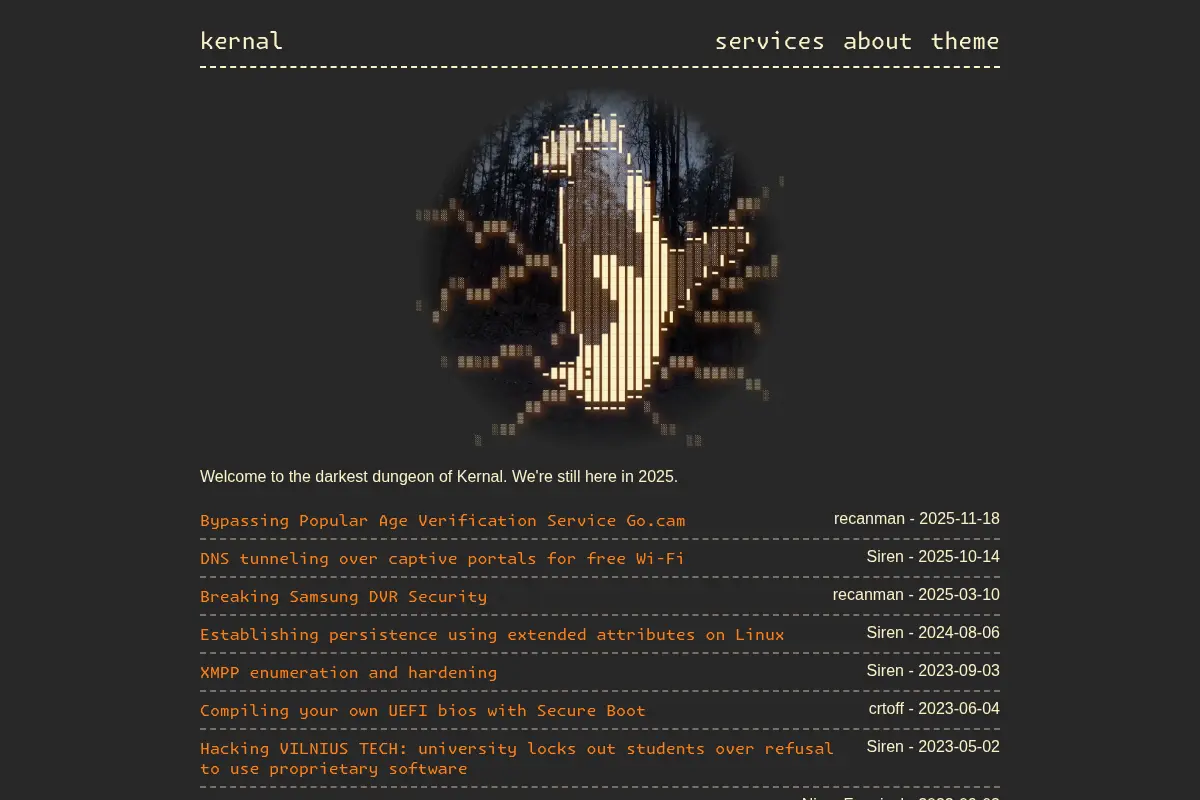View XMPP enumeration and hardening post
Image resolution: width=1200 pixels, height=800 pixels.
348,672
